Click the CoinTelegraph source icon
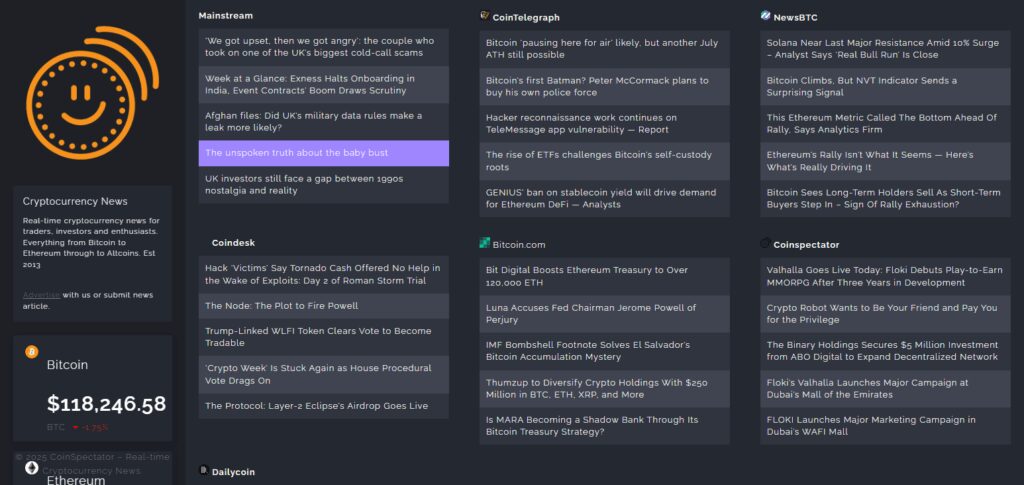This screenshot has height=485, width=1024. pos(485,16)
